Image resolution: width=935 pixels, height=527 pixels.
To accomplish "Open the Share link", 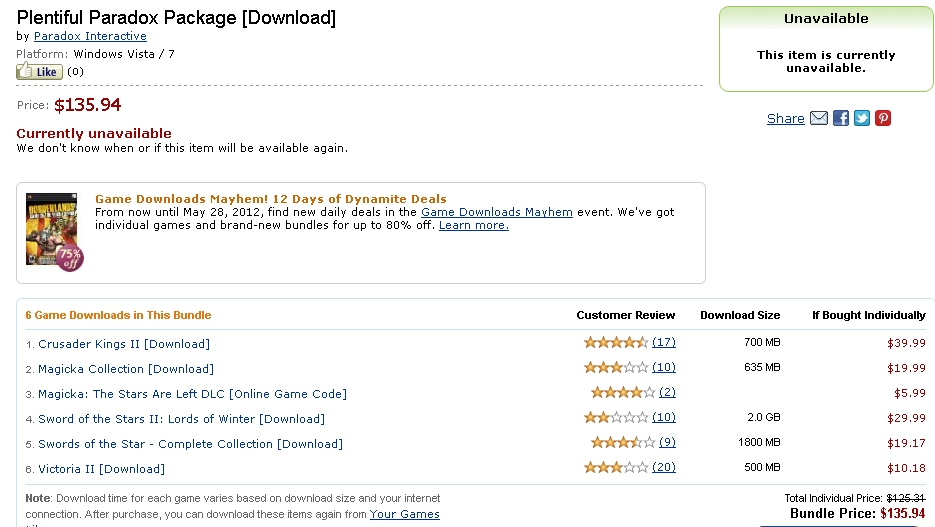I will pos(785,119).
